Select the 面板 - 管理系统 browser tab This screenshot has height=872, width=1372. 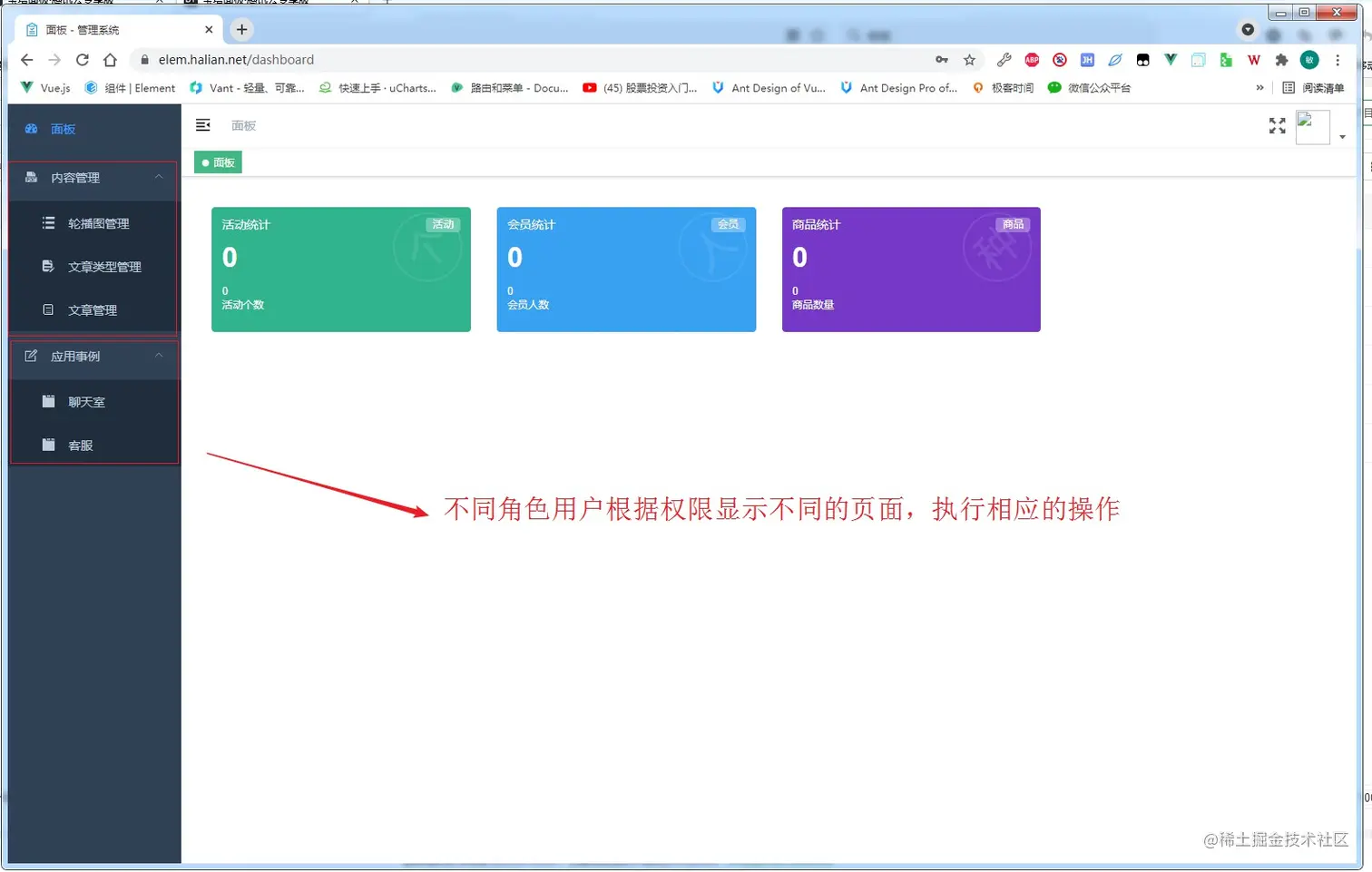pos(109,29)
